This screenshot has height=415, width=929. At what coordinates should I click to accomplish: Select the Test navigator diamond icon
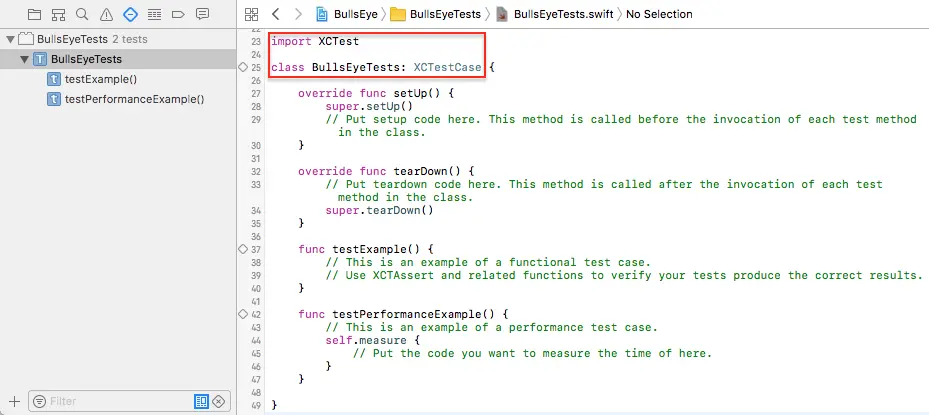point(130,14)
